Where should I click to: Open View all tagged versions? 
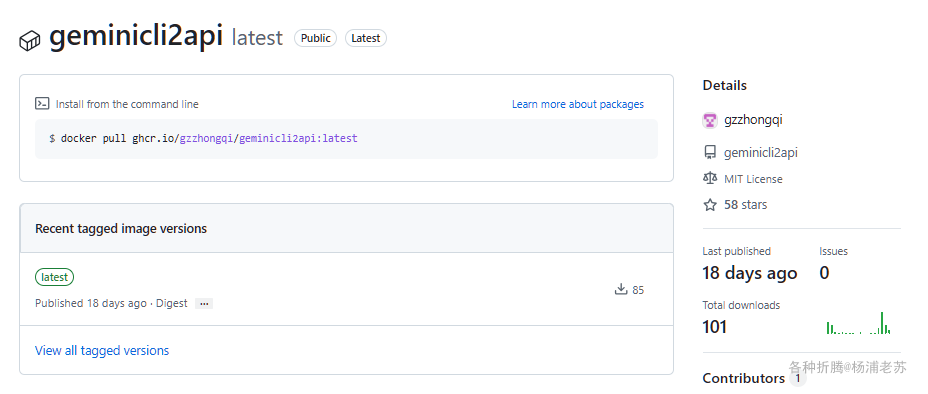pyautogui.click(x=102, y=350)
